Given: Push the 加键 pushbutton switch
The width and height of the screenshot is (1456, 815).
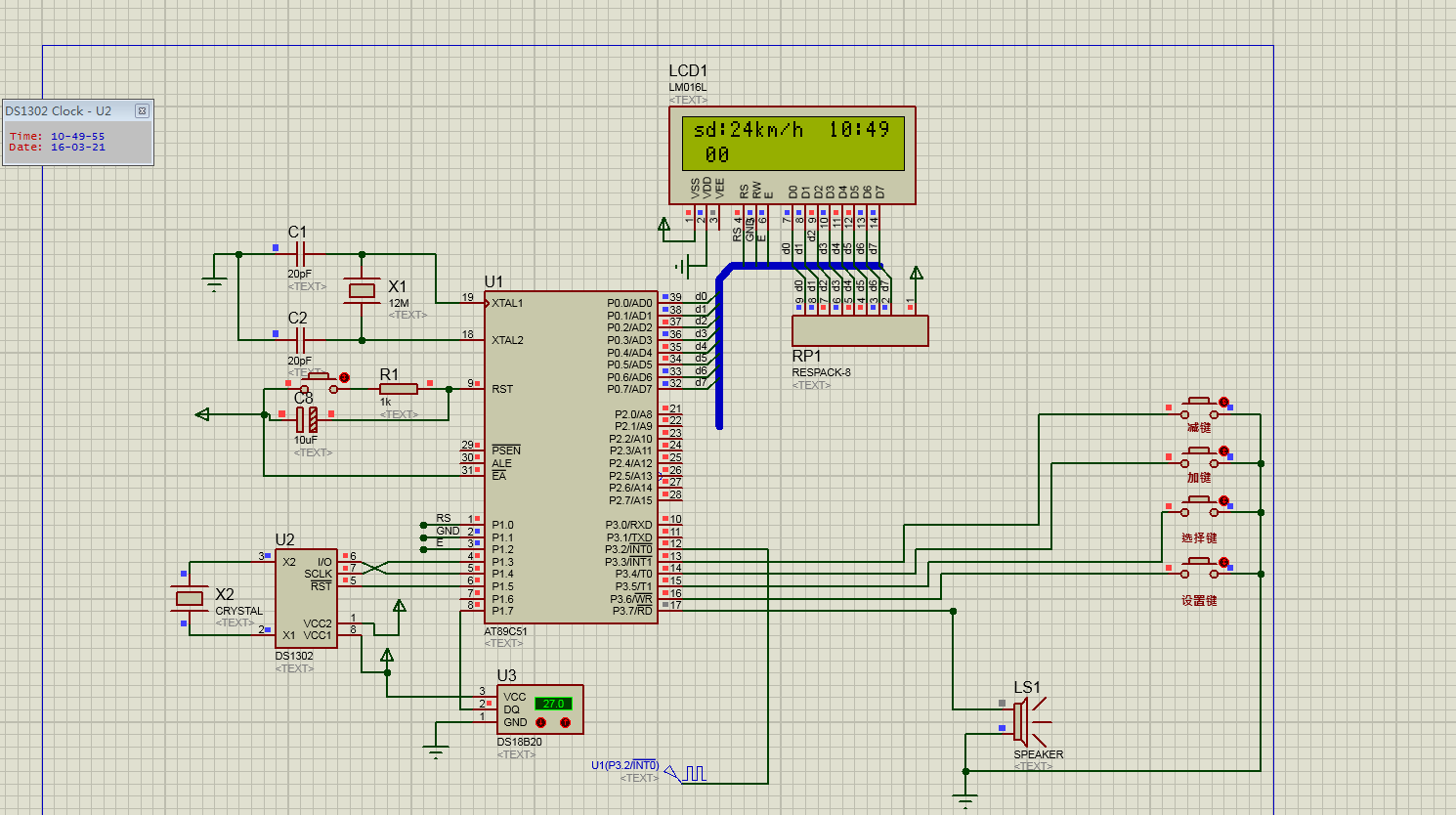Looking at the screenshot, I should tap(1199, 456).
